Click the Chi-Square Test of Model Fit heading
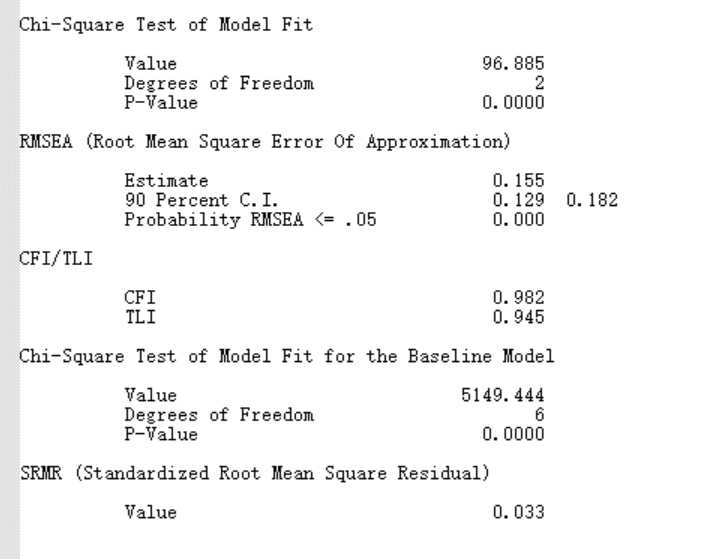Viewport: 701px width, 559px height. point(165,24)
